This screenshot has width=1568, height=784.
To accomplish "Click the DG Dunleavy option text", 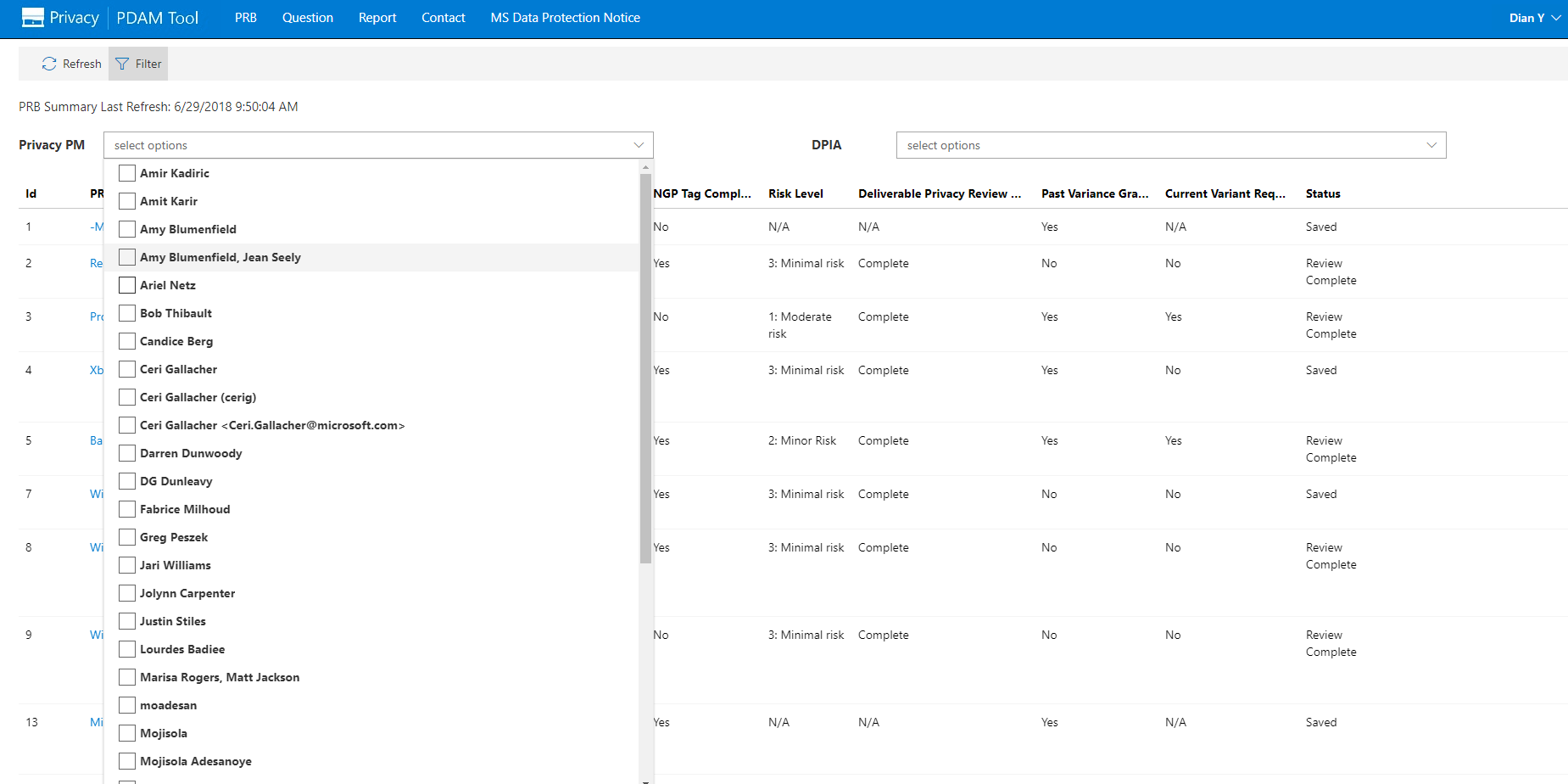I will pos(176,481).
